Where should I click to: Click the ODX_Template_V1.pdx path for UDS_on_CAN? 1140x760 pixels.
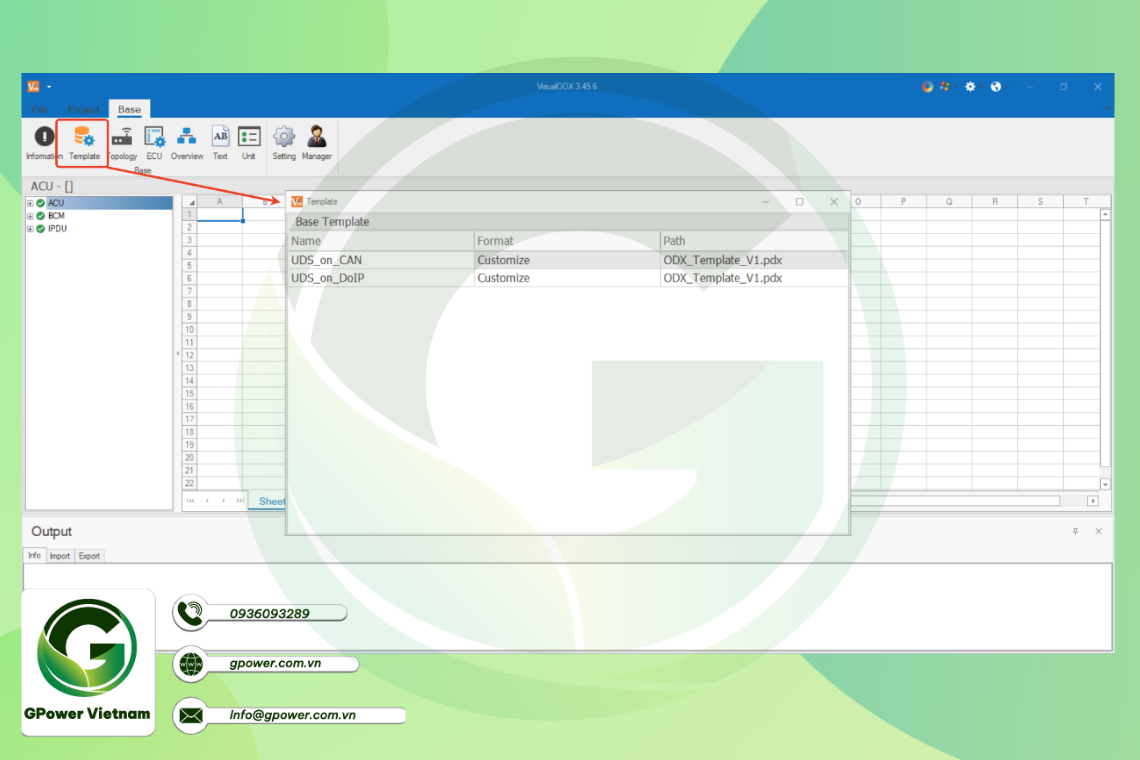[754, 260]
